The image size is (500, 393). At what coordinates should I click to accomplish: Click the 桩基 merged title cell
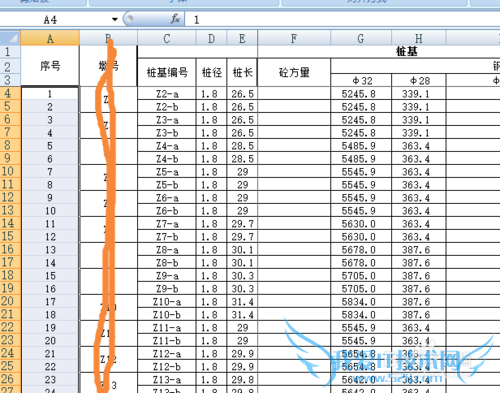[407, 52]
